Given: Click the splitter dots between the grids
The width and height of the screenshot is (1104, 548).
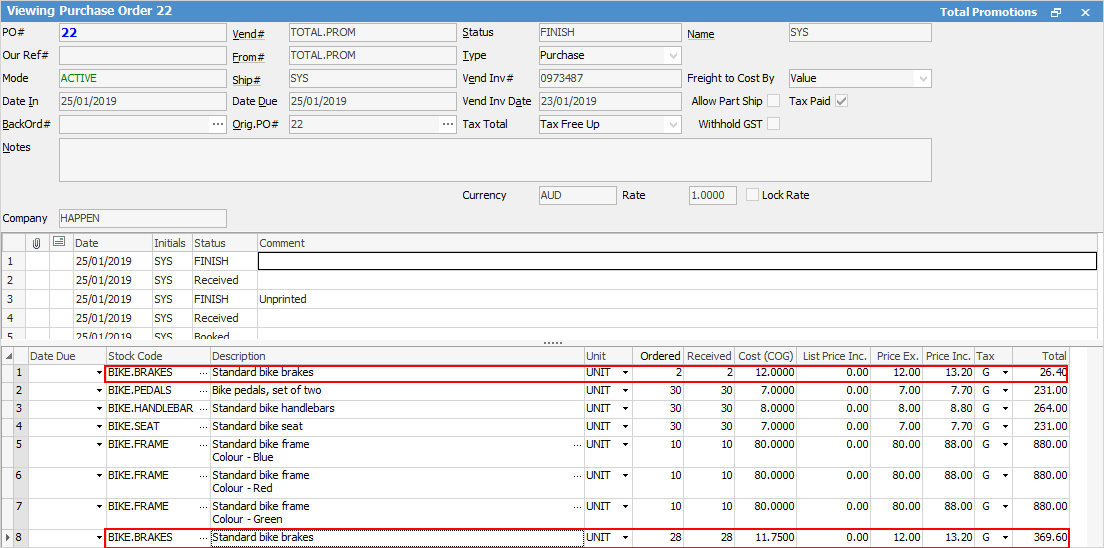Looking at the screenshot, I should click(x=552, y=342).
